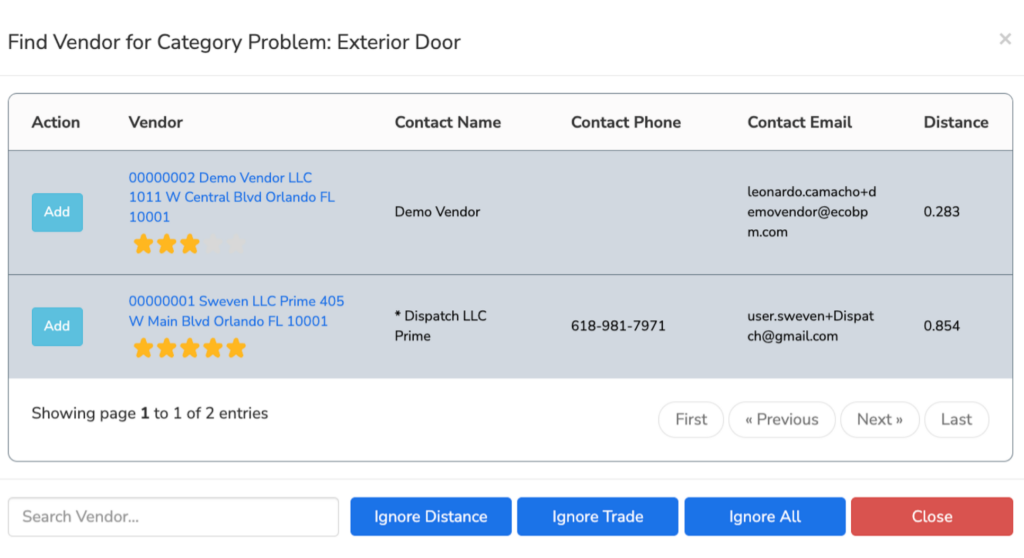This screenshot has width=1024, height=558.
Task: Go to the Next page
Action: [880, 419]
